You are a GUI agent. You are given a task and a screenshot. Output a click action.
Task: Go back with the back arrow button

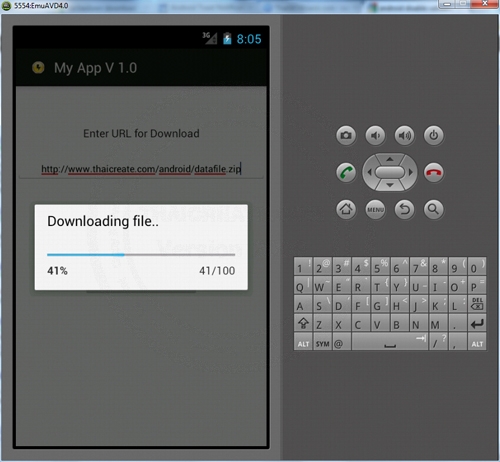(404, 209)
